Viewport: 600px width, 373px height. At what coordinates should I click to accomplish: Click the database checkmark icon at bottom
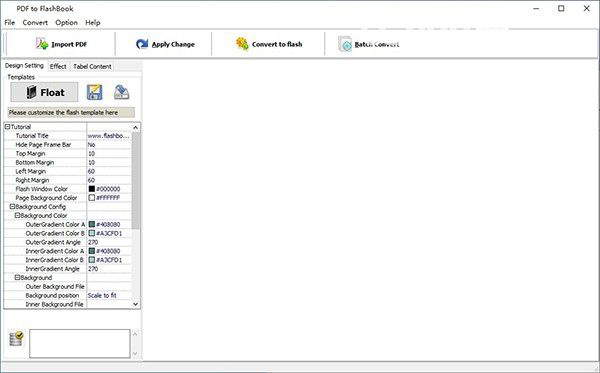click(16, 339)
